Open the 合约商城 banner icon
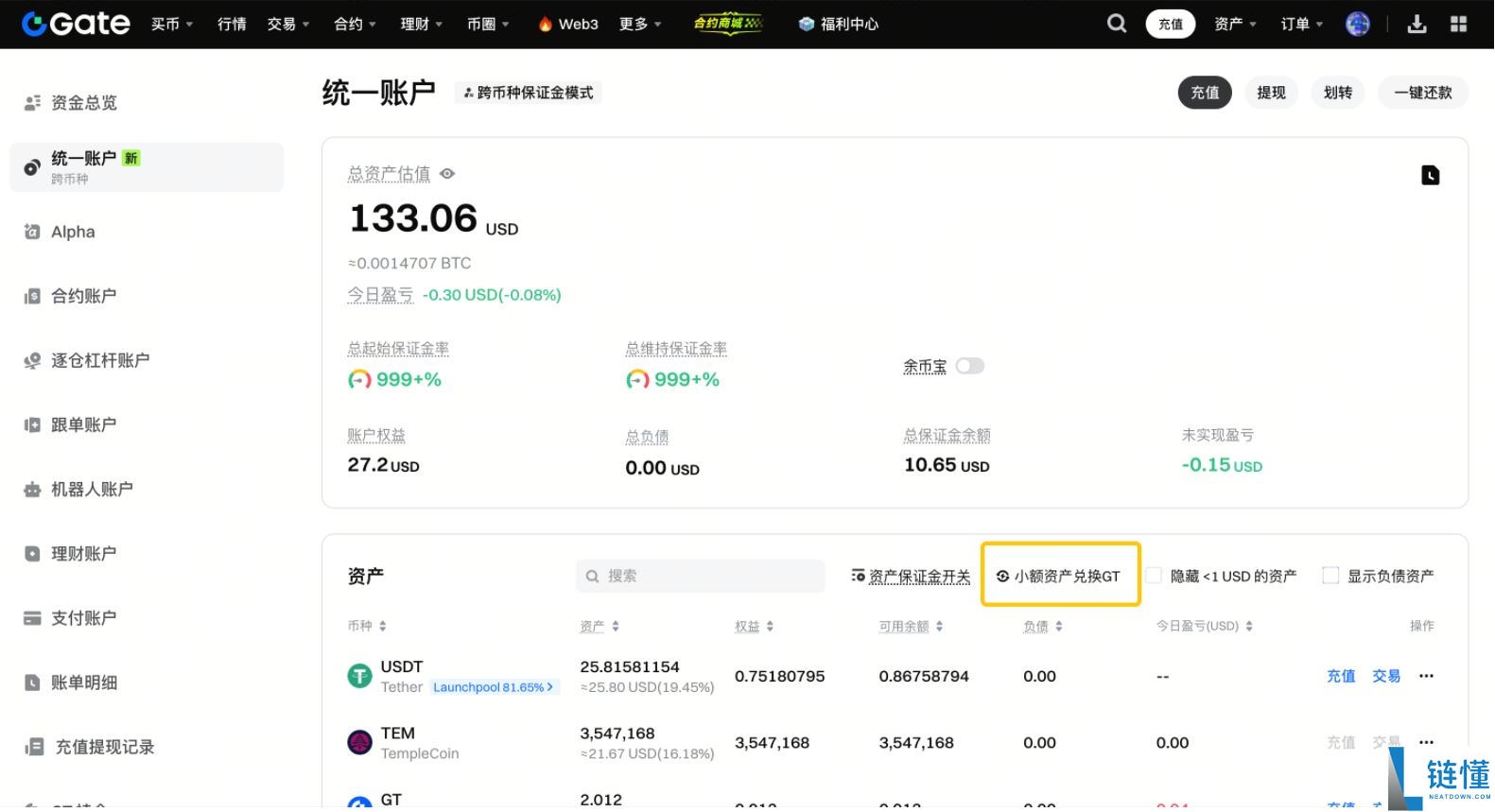 pos(728,24)
